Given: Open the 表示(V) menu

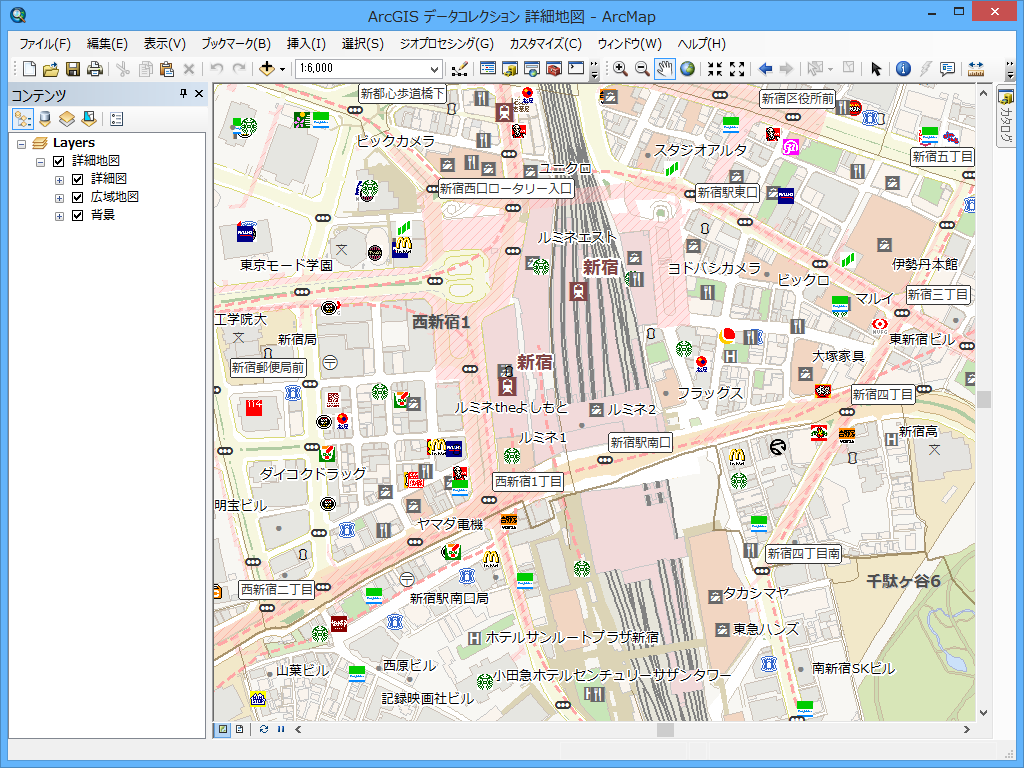Looking at the screenshot, I should coord(165,44).
